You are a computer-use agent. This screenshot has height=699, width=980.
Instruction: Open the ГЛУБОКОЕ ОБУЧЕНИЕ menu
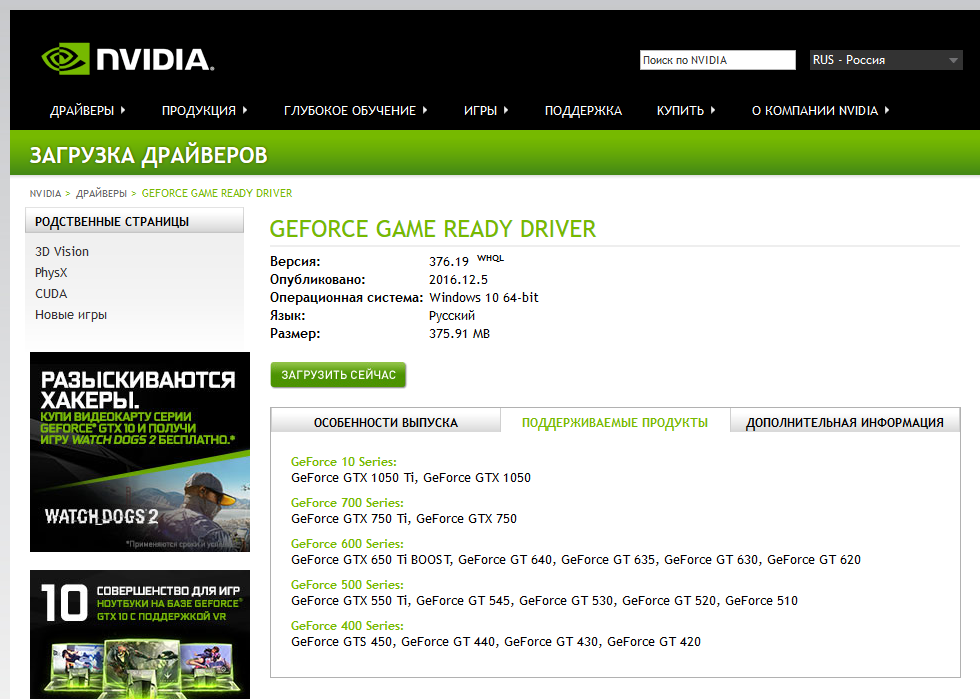(x=349, y=111)
